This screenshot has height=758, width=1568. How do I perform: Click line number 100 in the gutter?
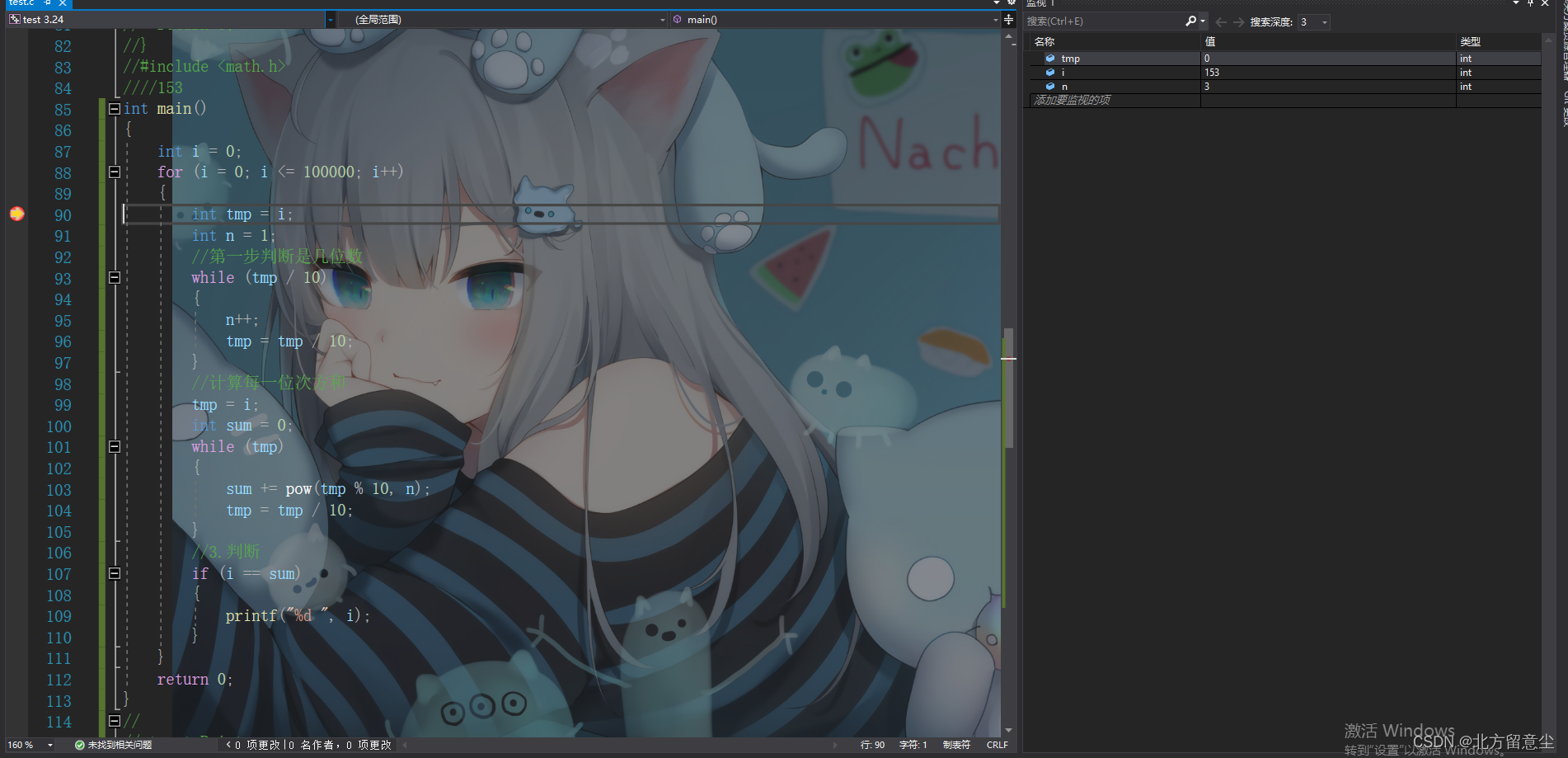(x=59, y=426)
